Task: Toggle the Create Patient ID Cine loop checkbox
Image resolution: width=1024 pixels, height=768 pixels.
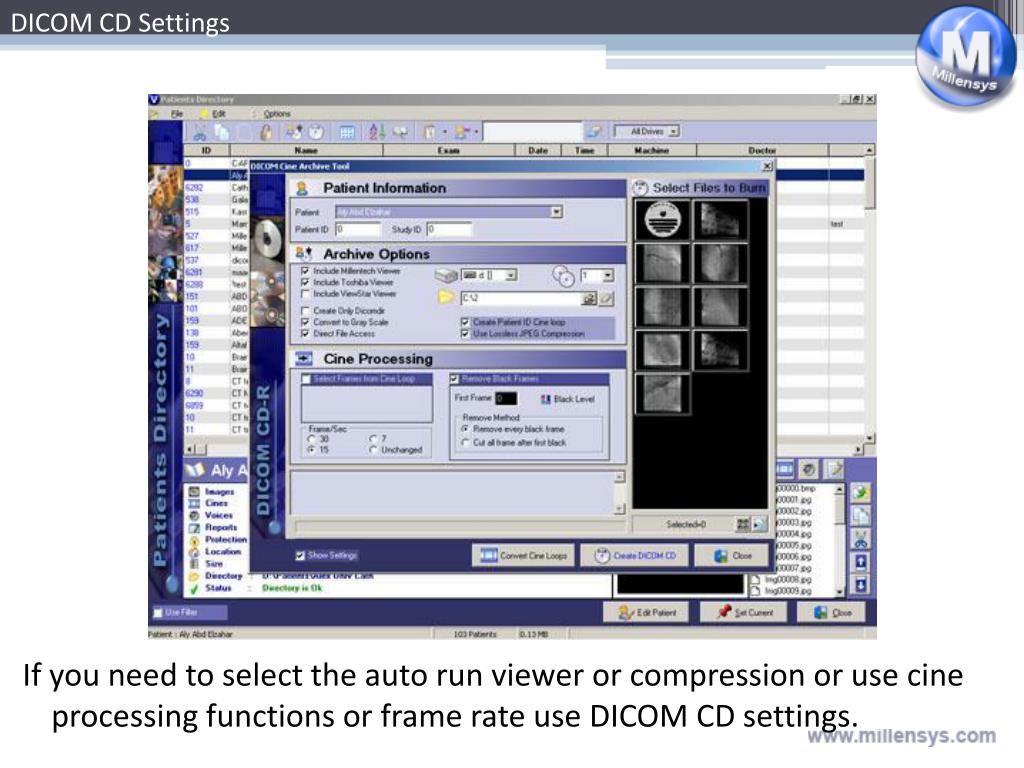Action: coord(465,322)
